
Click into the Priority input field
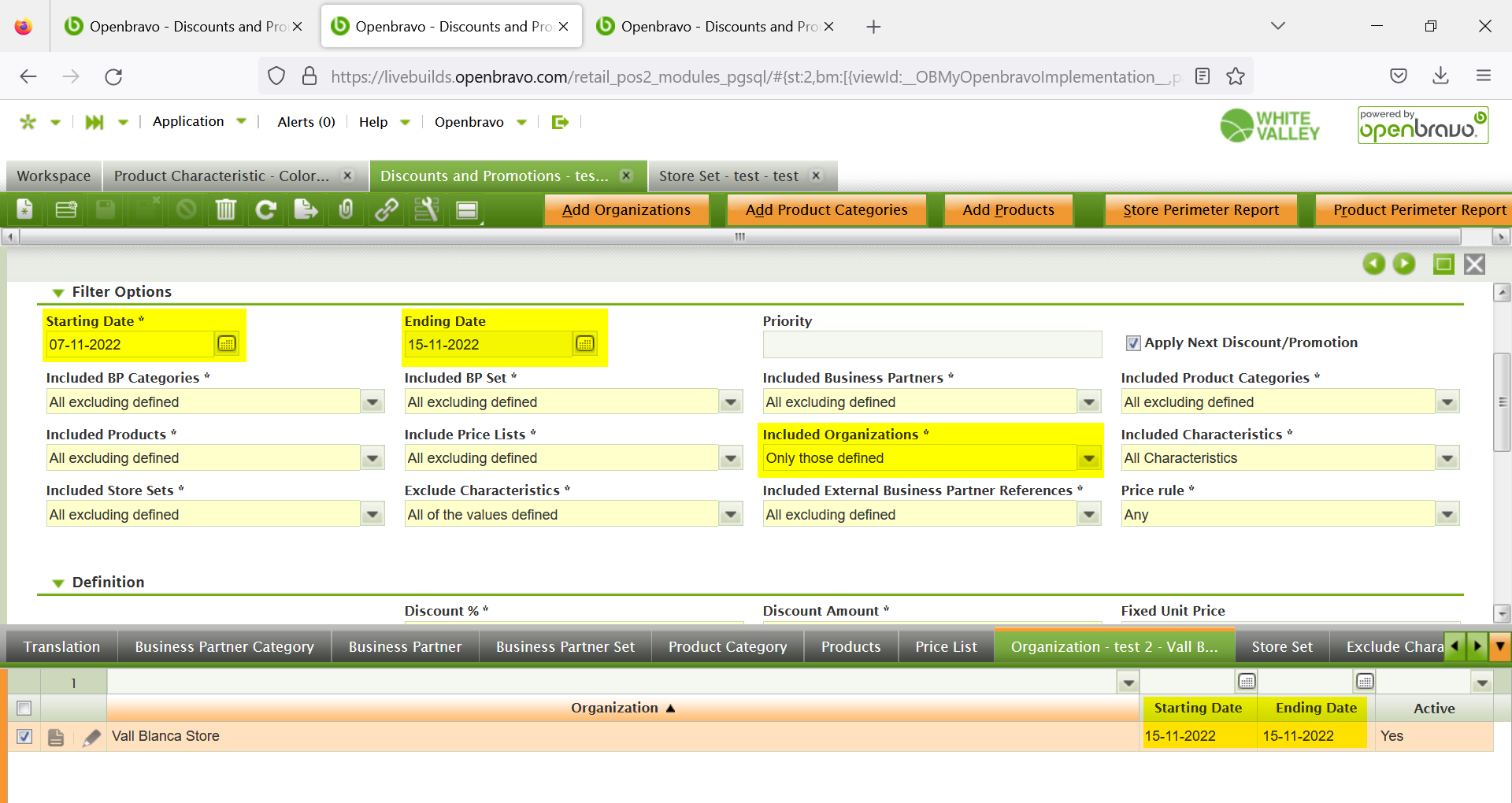[932, 344]
